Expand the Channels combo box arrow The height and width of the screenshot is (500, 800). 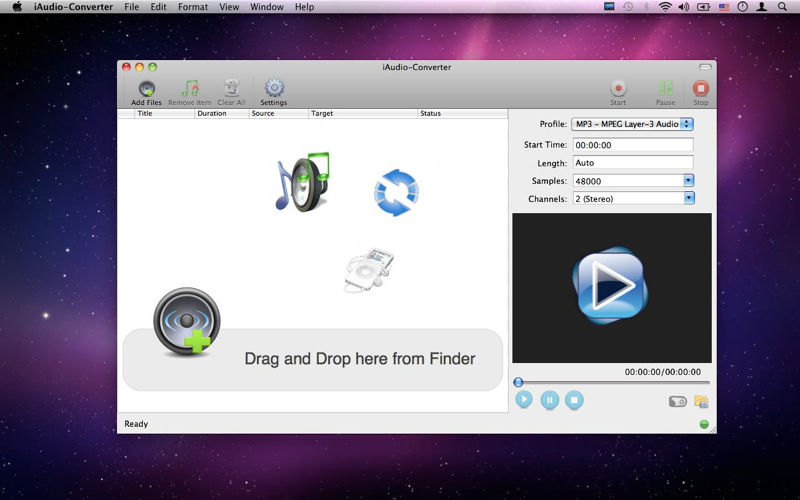(x=689, y=198)
